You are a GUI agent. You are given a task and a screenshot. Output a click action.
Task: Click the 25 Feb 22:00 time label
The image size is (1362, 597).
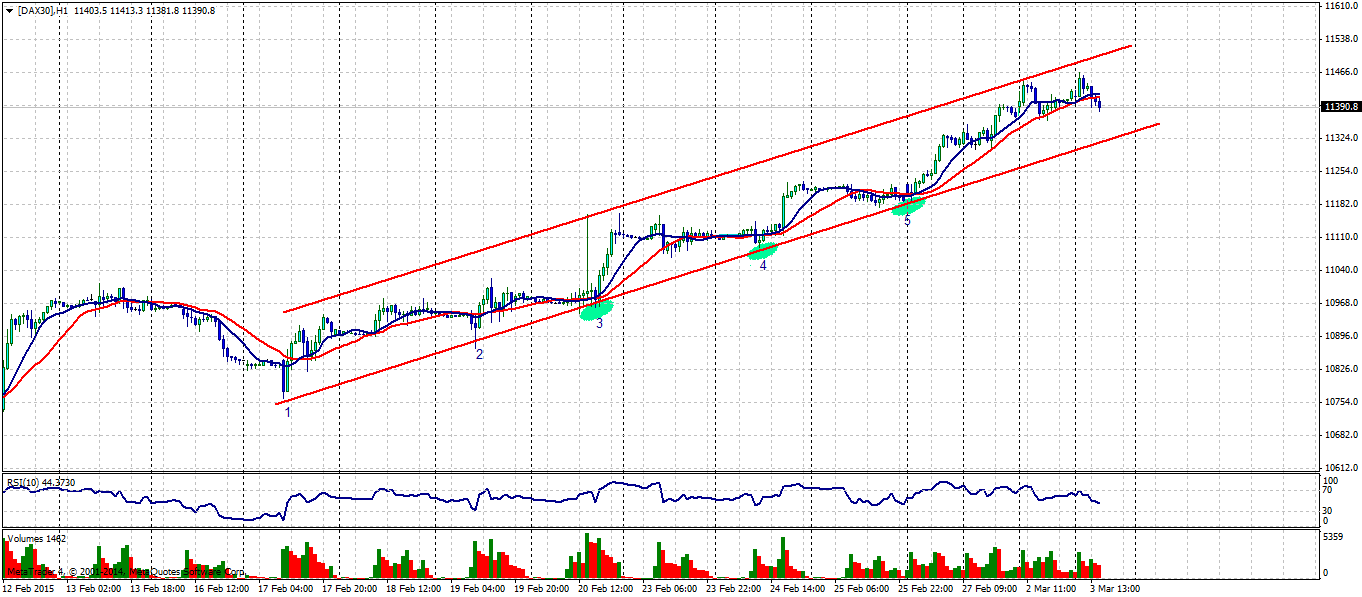925,590
